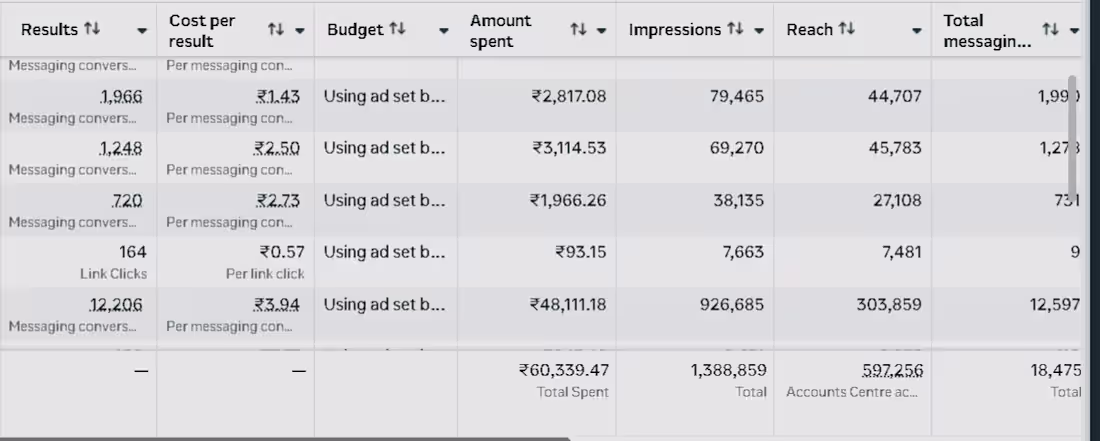This screenshot has height=441, width=1100.
Task: Click sort arrows for Total messaging column
Action: (1050, 30)
